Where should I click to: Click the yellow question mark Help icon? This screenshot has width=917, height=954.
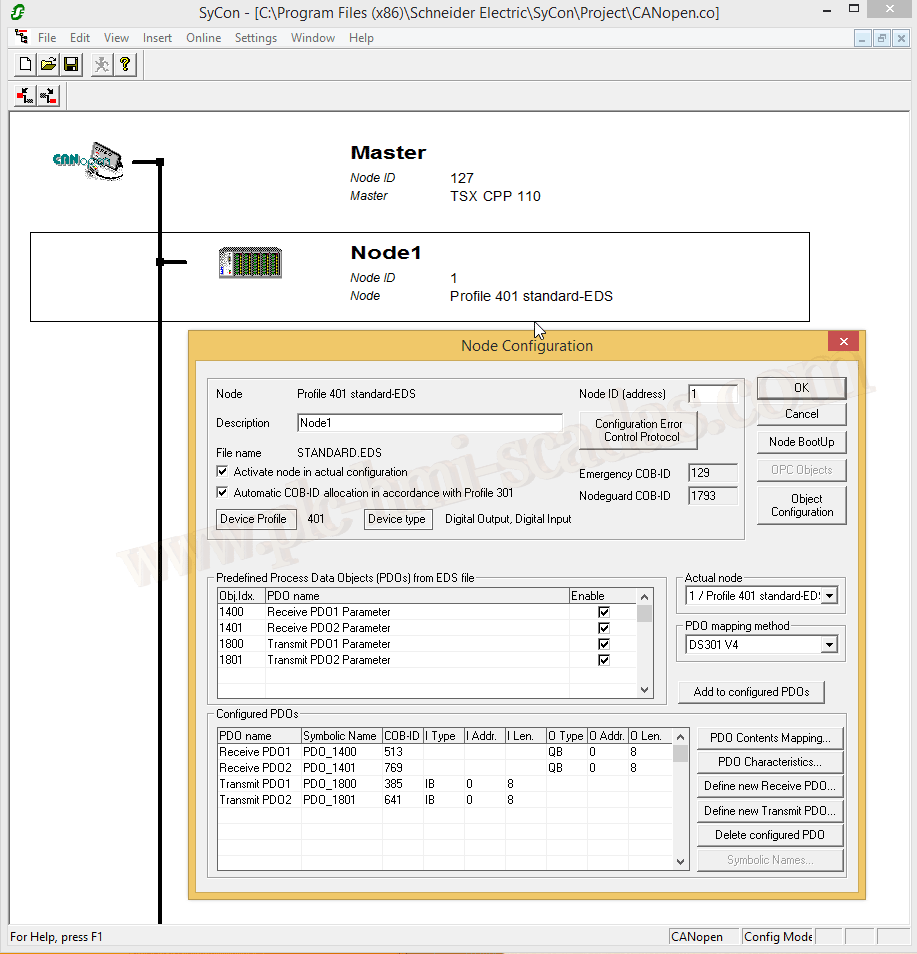(x=125, y=65)
